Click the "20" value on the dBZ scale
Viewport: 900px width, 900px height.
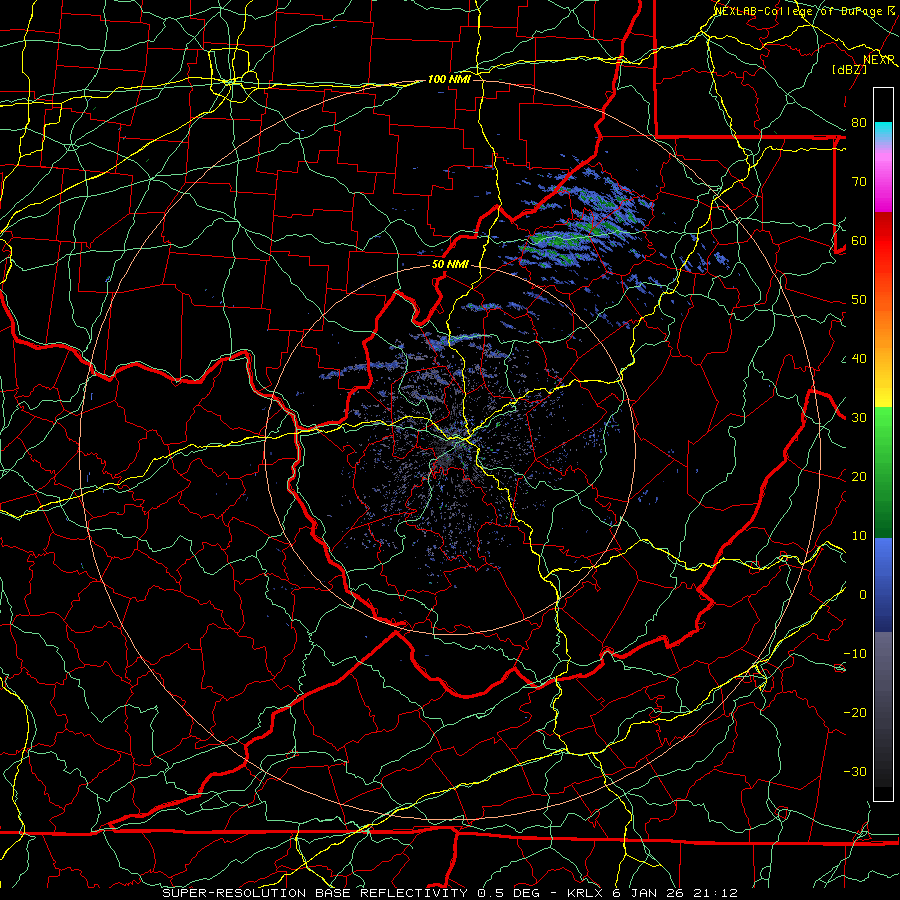[x=859, y=477]
